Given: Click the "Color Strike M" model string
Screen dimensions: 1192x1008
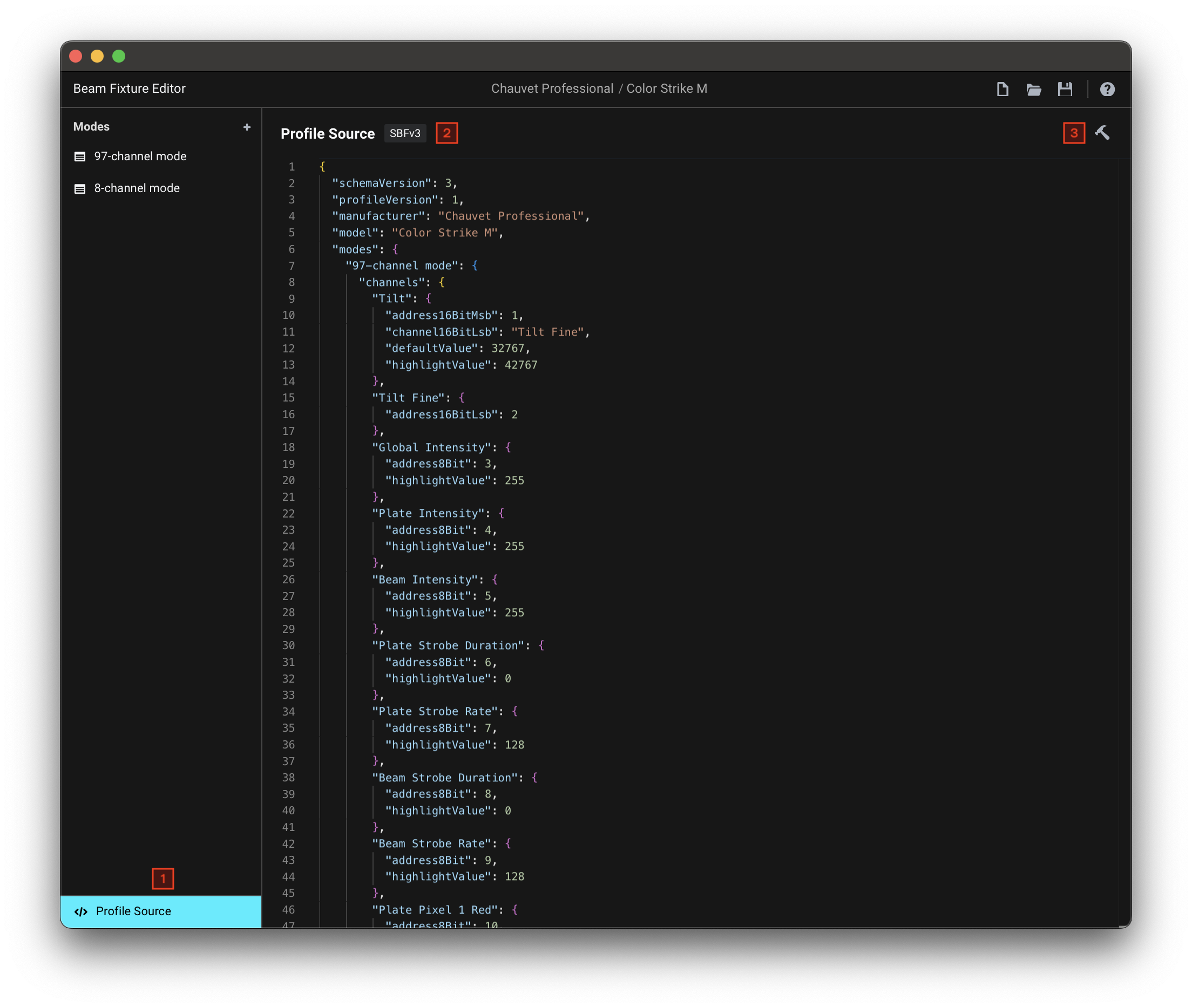Looking at the screenshot, I should pyautogui.click(x=444, y=233).
